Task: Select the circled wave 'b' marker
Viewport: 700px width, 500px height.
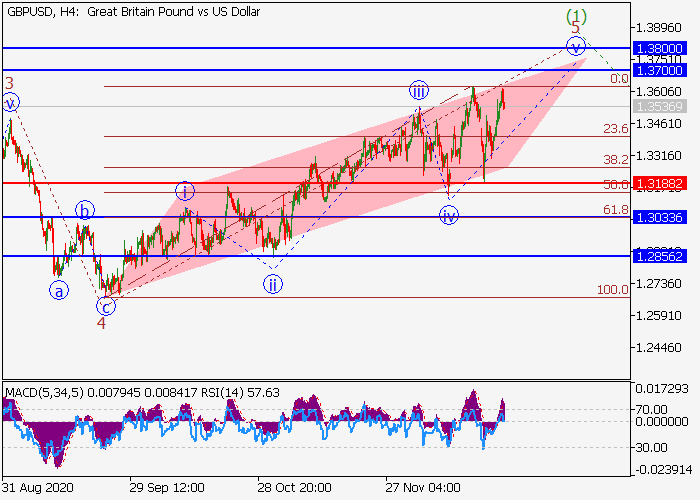Action: click(85, 210)
